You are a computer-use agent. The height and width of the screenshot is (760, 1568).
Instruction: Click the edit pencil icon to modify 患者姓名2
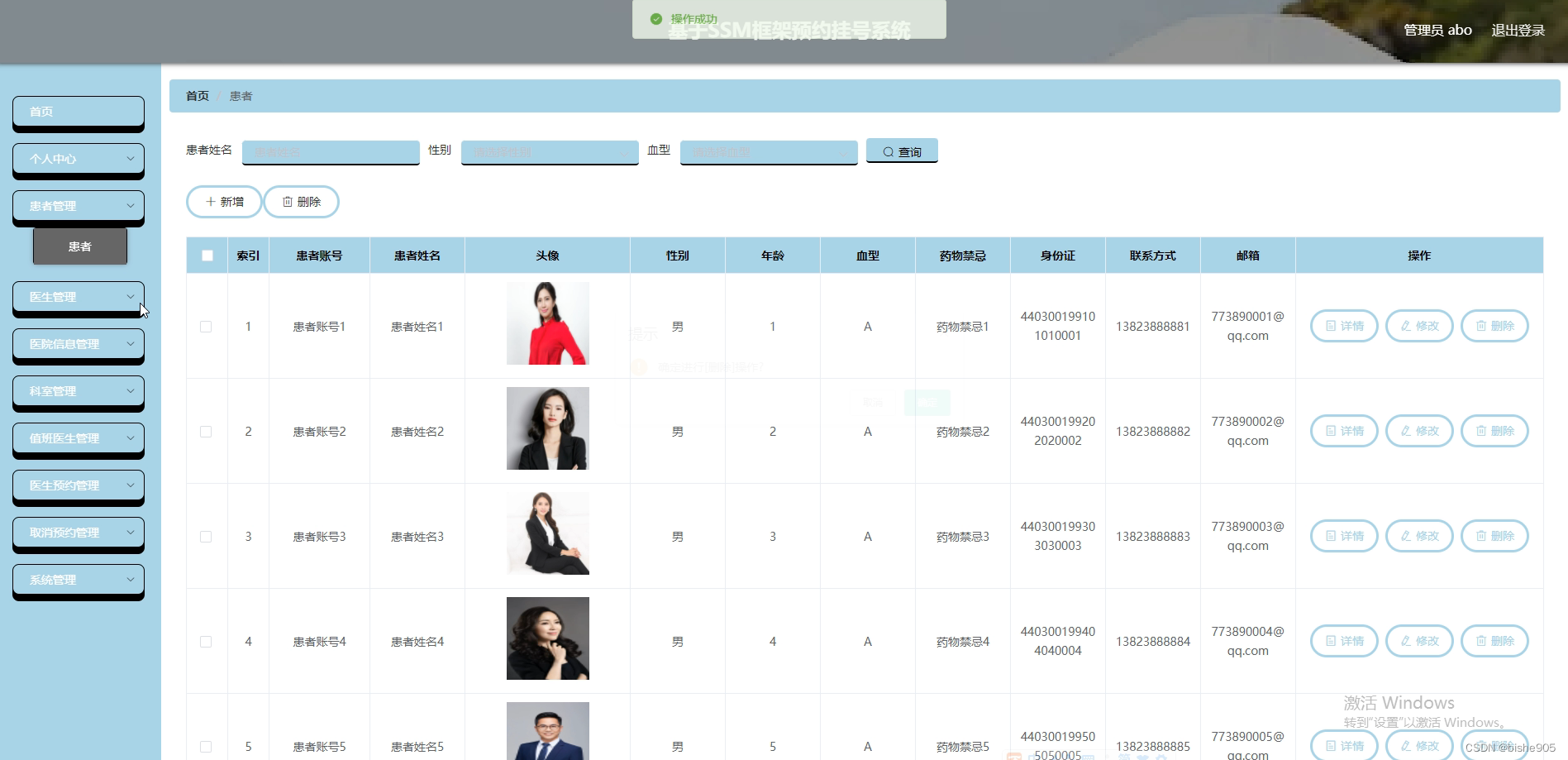click(1408, 431)
